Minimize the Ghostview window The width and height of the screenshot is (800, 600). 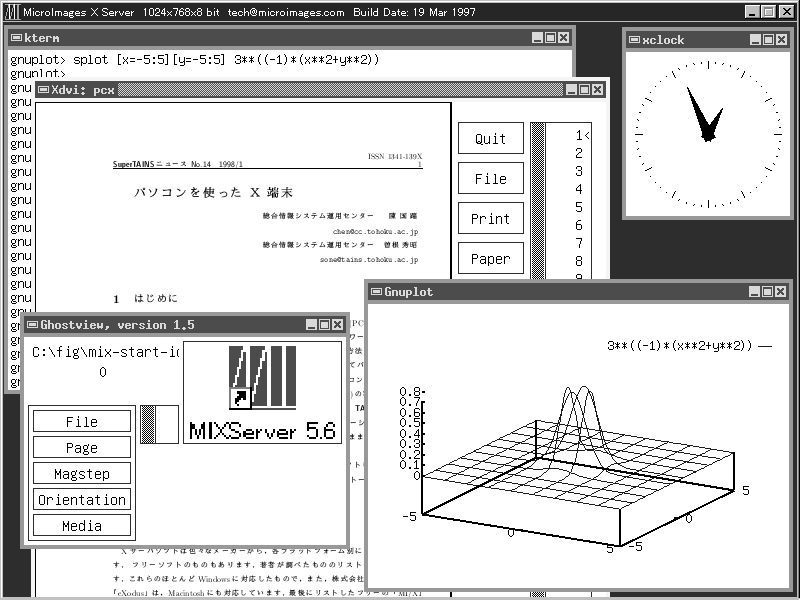[311, 324]
